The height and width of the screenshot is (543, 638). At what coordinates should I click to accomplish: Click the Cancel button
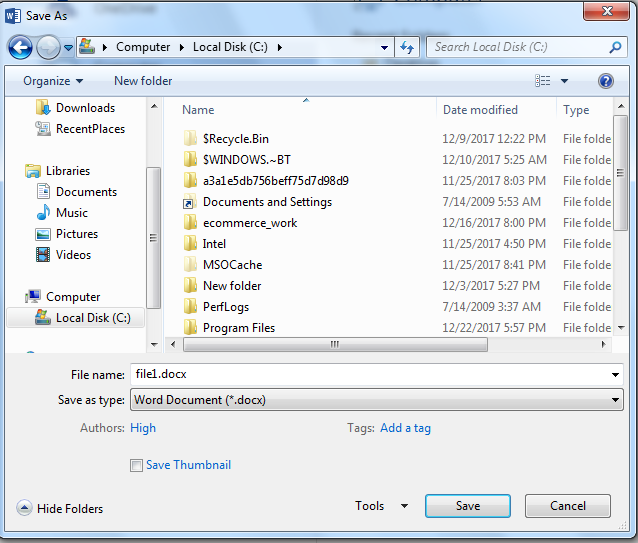tap(568, 506)
